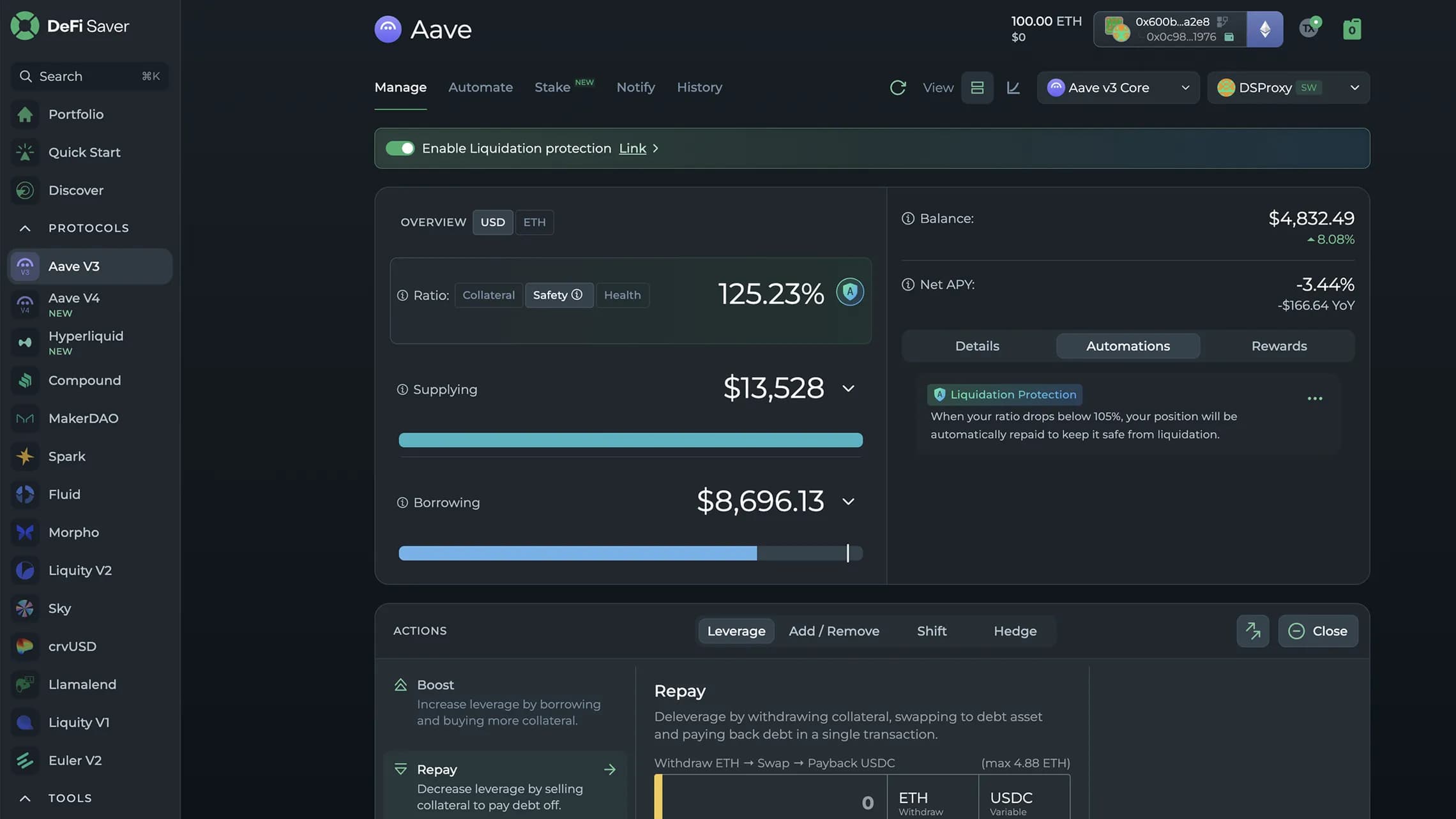The width and height of the screenshot is (1456, 819).
Task: Open the green recipe bag icon
Action: click(1352, 29)
